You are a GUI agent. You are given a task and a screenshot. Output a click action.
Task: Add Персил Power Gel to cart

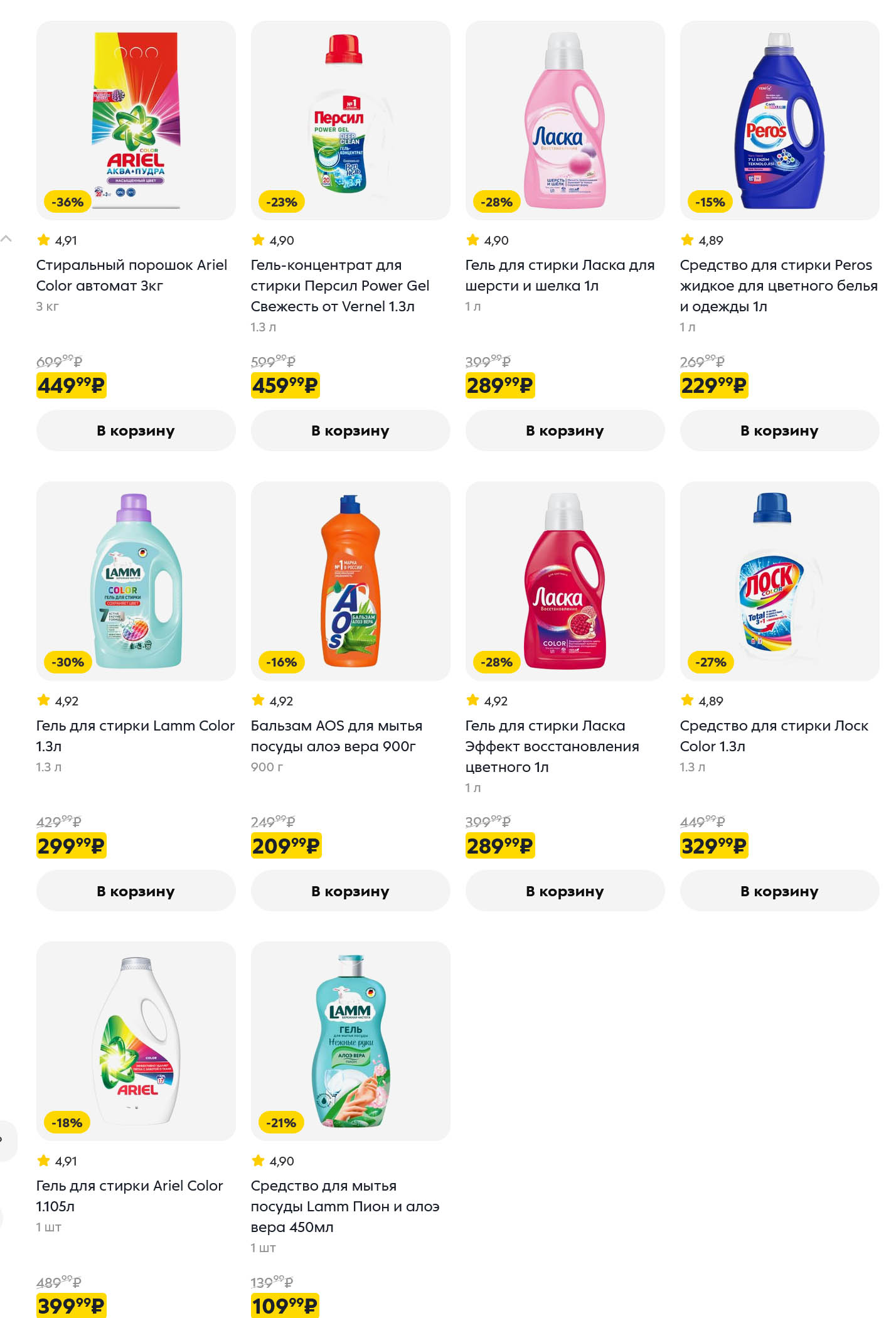350,431
